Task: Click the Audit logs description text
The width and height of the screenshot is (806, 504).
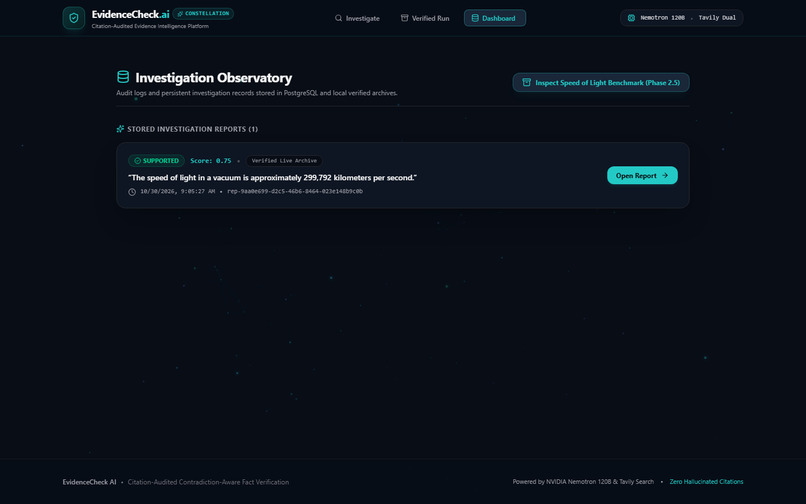Action: point(257,93)
